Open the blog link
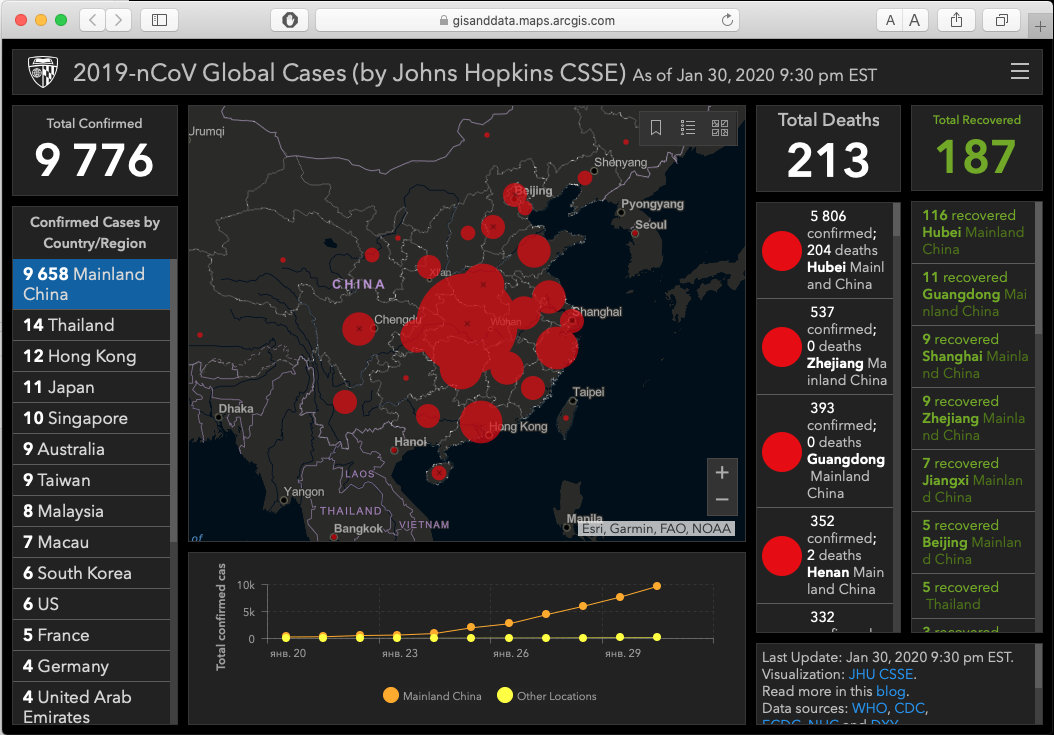Viewport: 1054px width, 735px height. (891, 691)
